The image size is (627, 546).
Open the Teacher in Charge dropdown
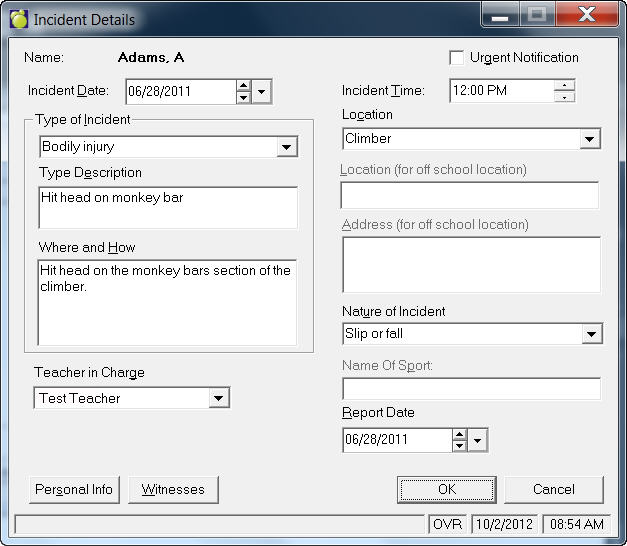[x=218, y=399]
